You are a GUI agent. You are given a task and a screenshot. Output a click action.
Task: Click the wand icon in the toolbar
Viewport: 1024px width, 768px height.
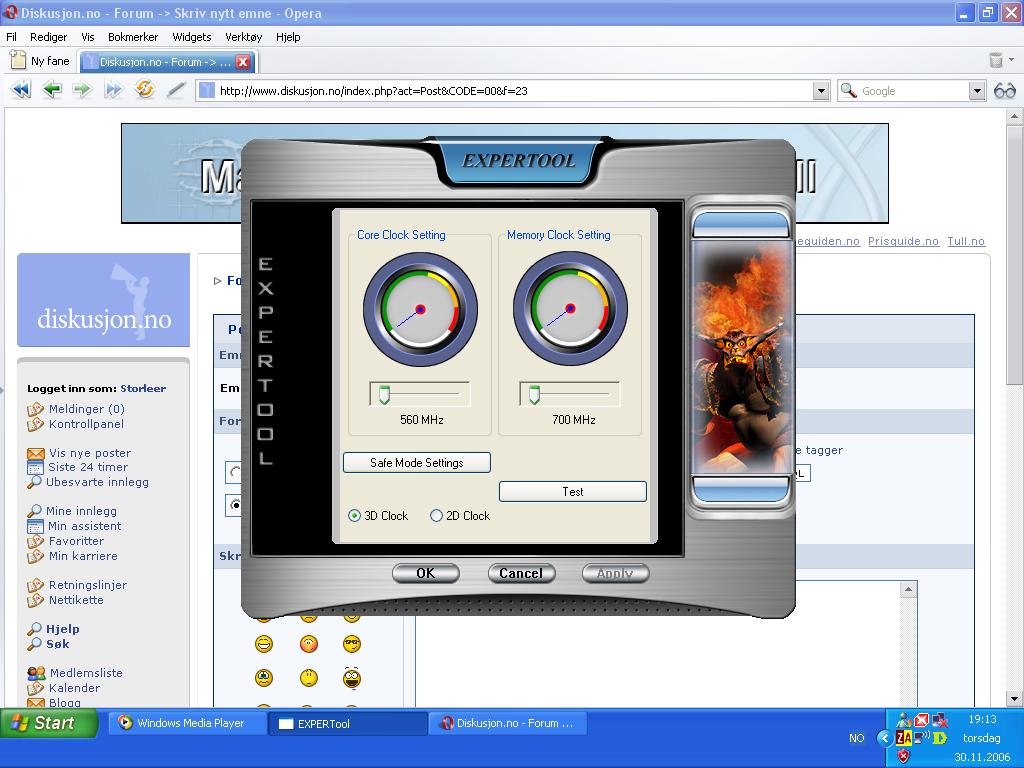point(175,89)
